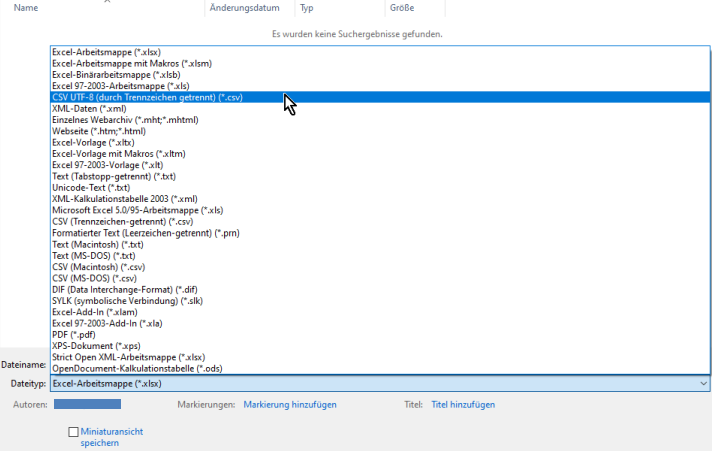Click the Autoren field value
The height and width of the screenshot is (451, 713).
[87, 404]
